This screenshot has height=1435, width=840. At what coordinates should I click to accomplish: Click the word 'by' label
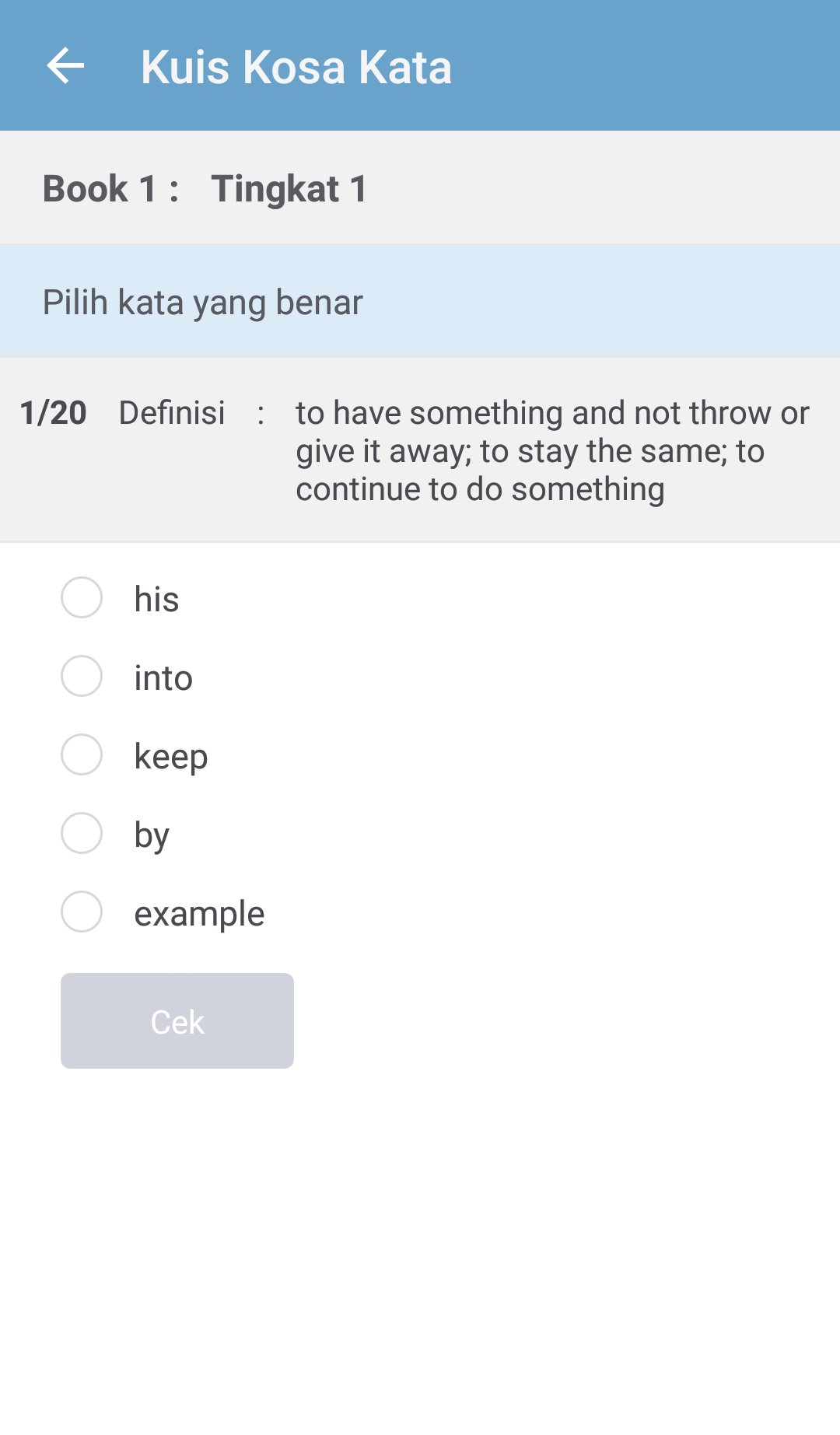click(152, 835)
